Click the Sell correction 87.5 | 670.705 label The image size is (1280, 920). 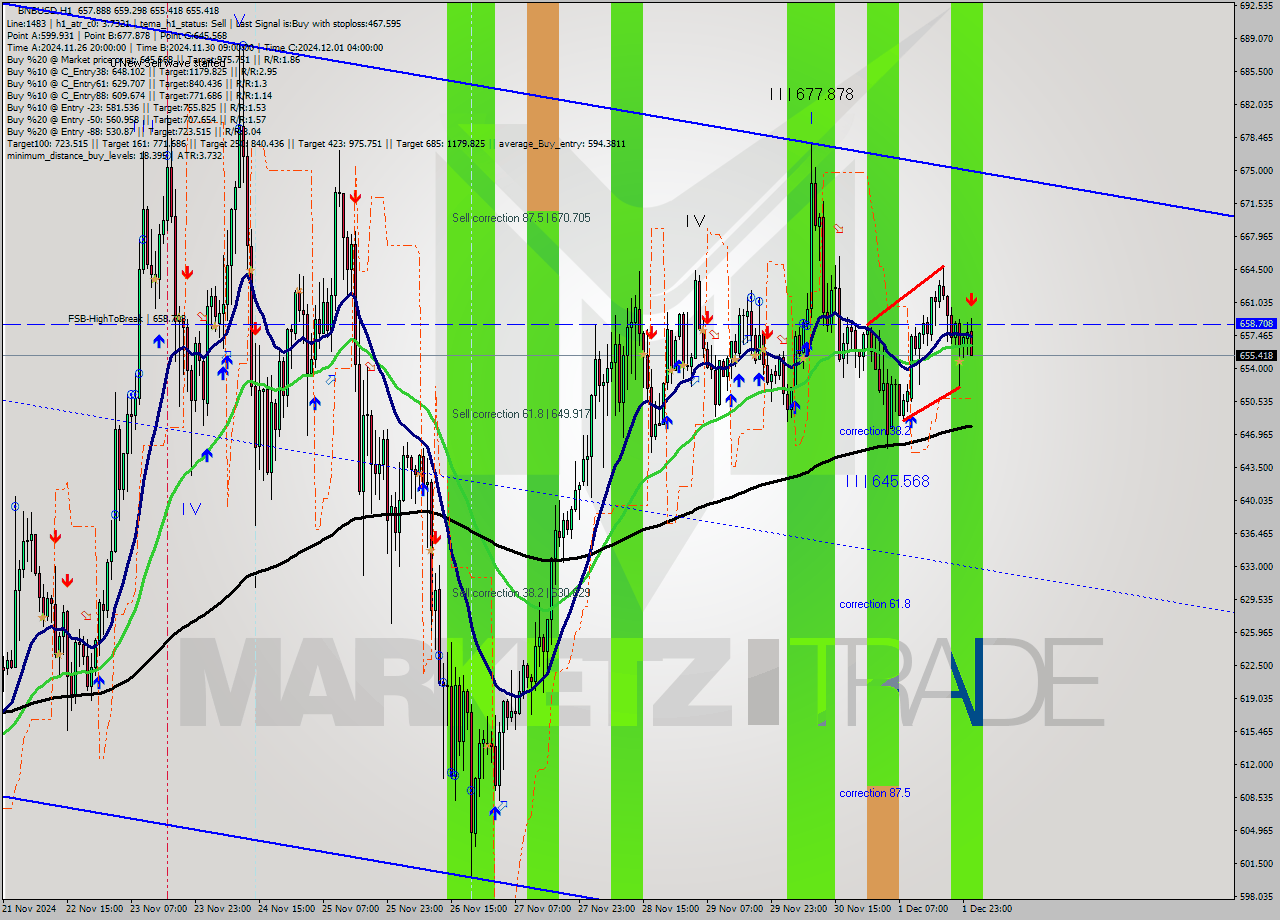click(x=521, y=218)
